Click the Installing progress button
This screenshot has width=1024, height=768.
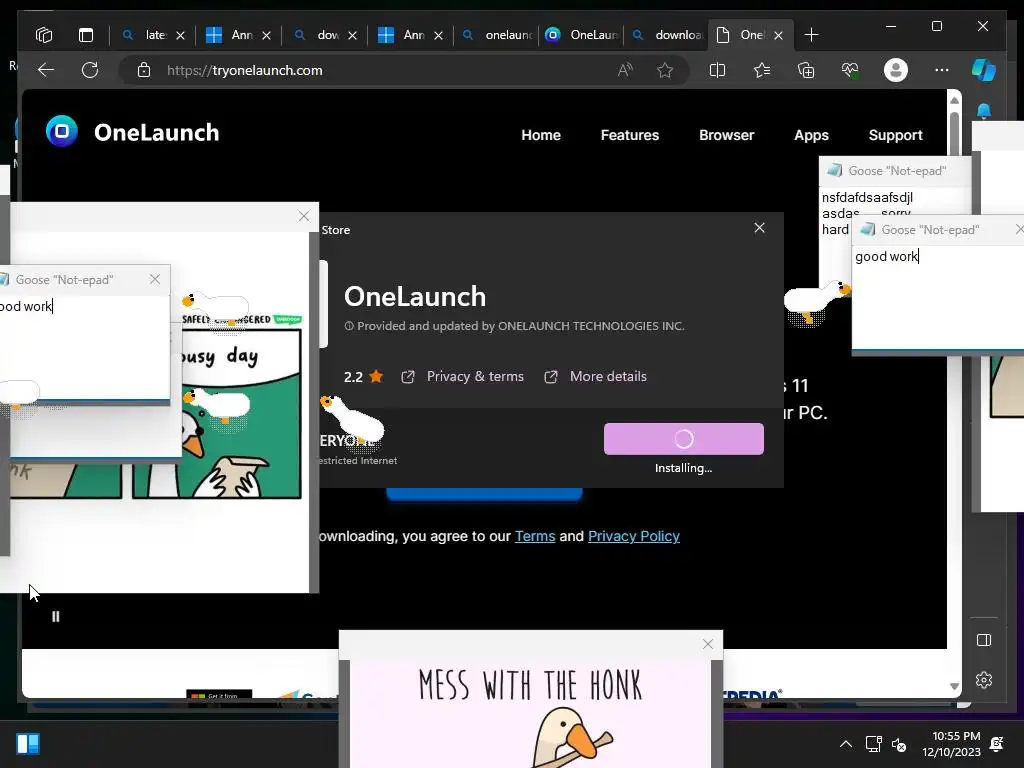(684, 439)
